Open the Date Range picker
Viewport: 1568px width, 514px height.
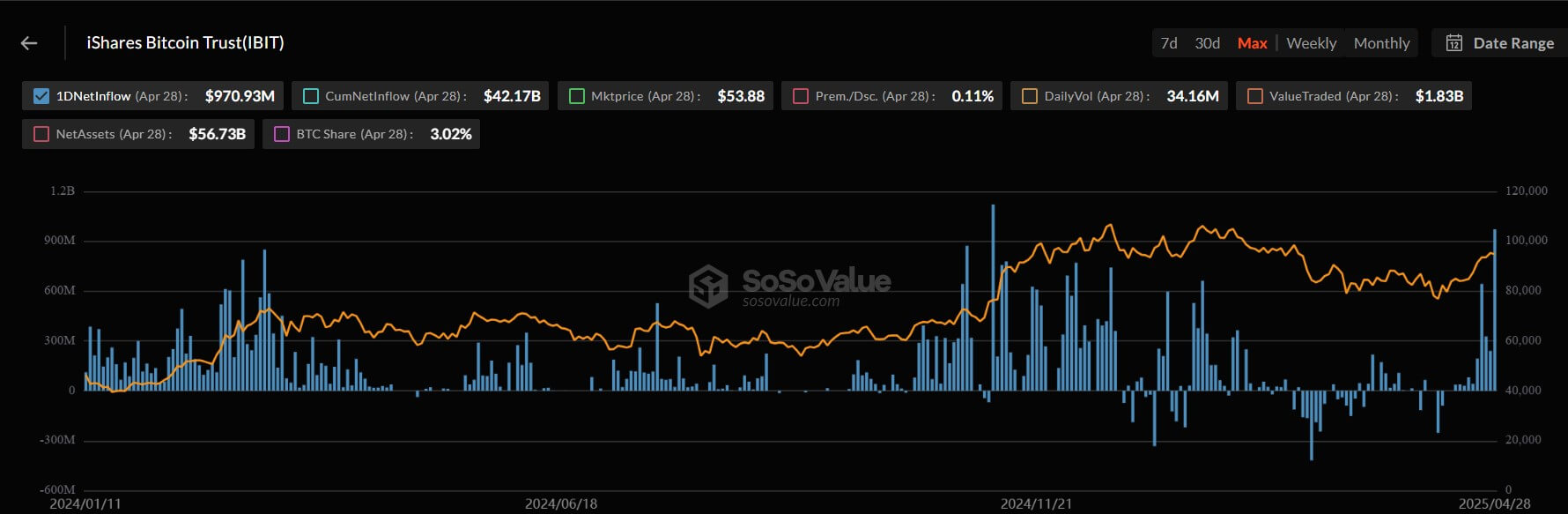1513,43
